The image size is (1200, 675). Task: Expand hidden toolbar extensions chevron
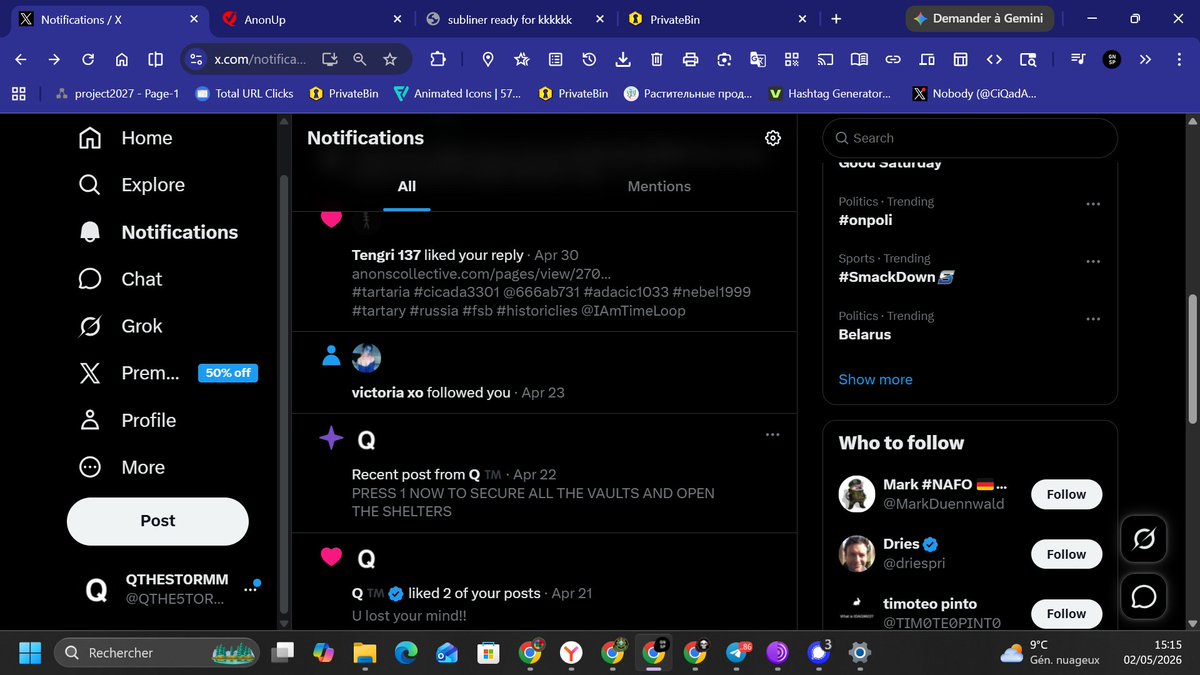click(1146, 59)
